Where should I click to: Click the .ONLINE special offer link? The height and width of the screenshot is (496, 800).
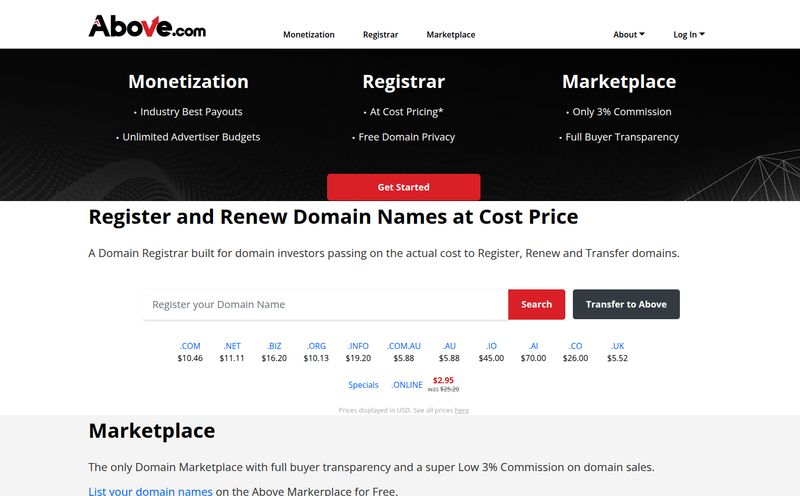(407, 385)
